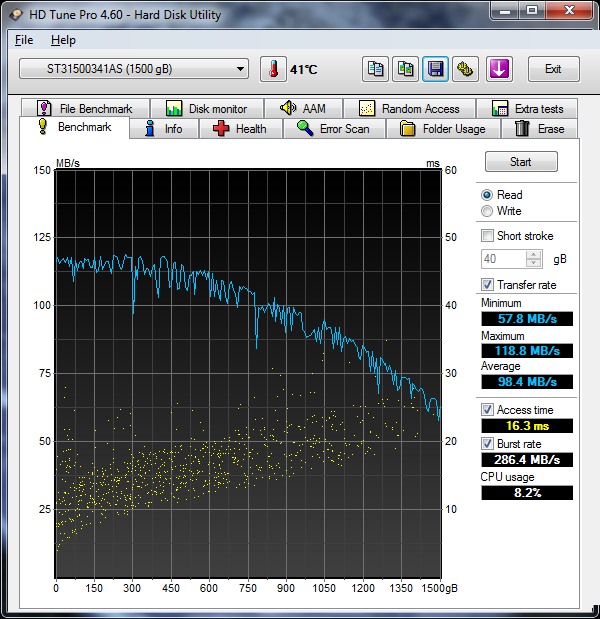Switch to the Folder Usage tab
This screenshot has width=600, height=619.
(x=442, y=129)
